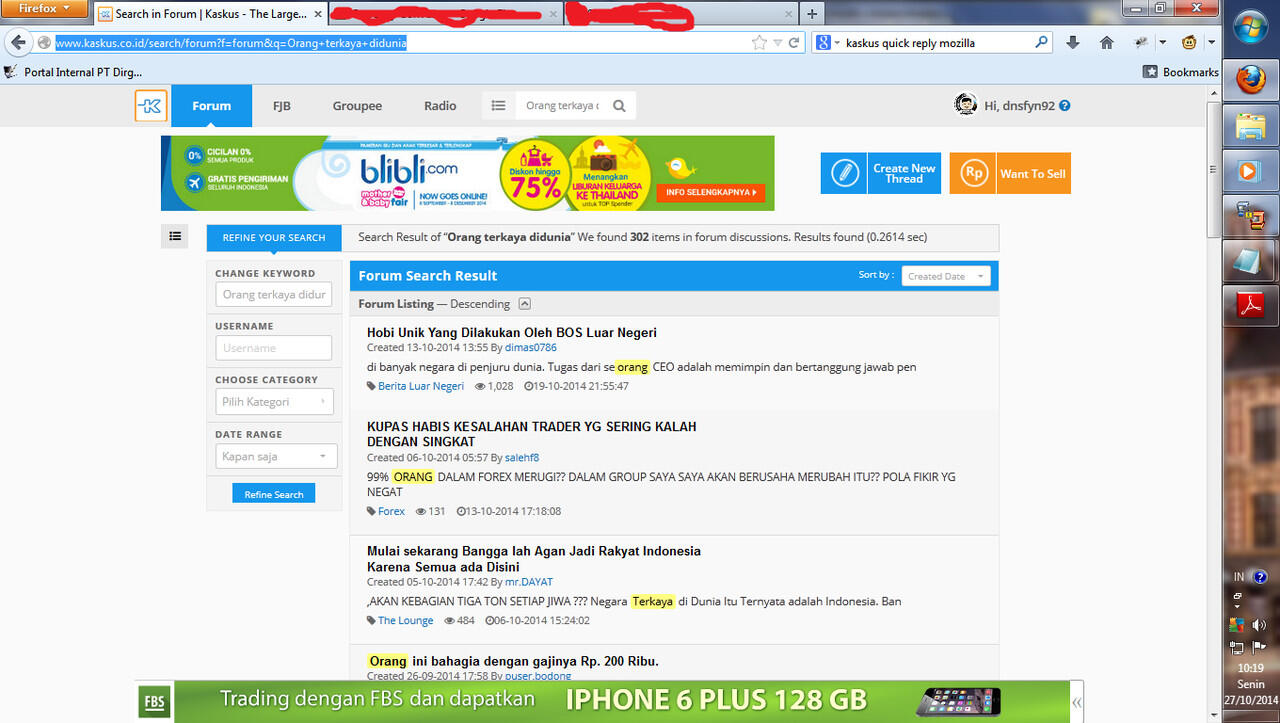1280x723 pixels.
Task: Open thread Orang ini bahagia dengan gajinya
Action: [x=513, y=661]
